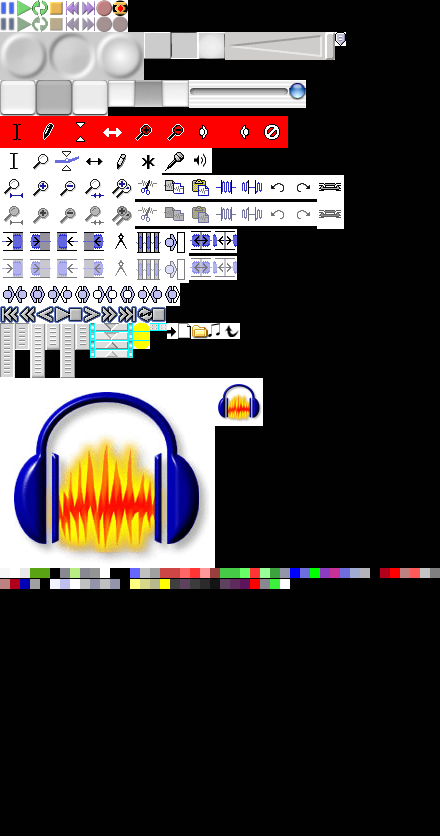Click the black Undo arrow icon
440x836 pixels.
[x=277, y=187]
